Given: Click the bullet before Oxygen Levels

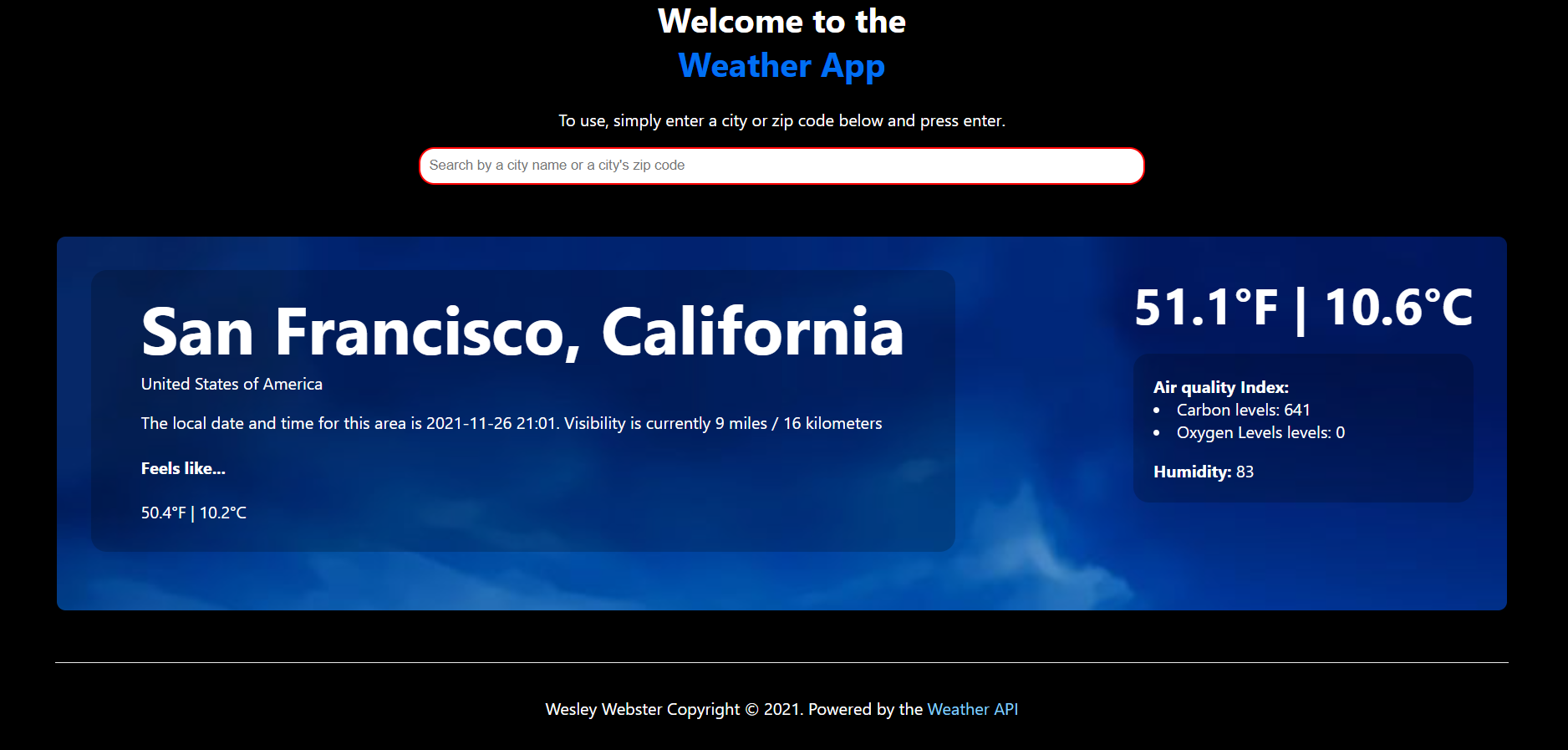Looking at the screenshot, I should (1157, 433).
